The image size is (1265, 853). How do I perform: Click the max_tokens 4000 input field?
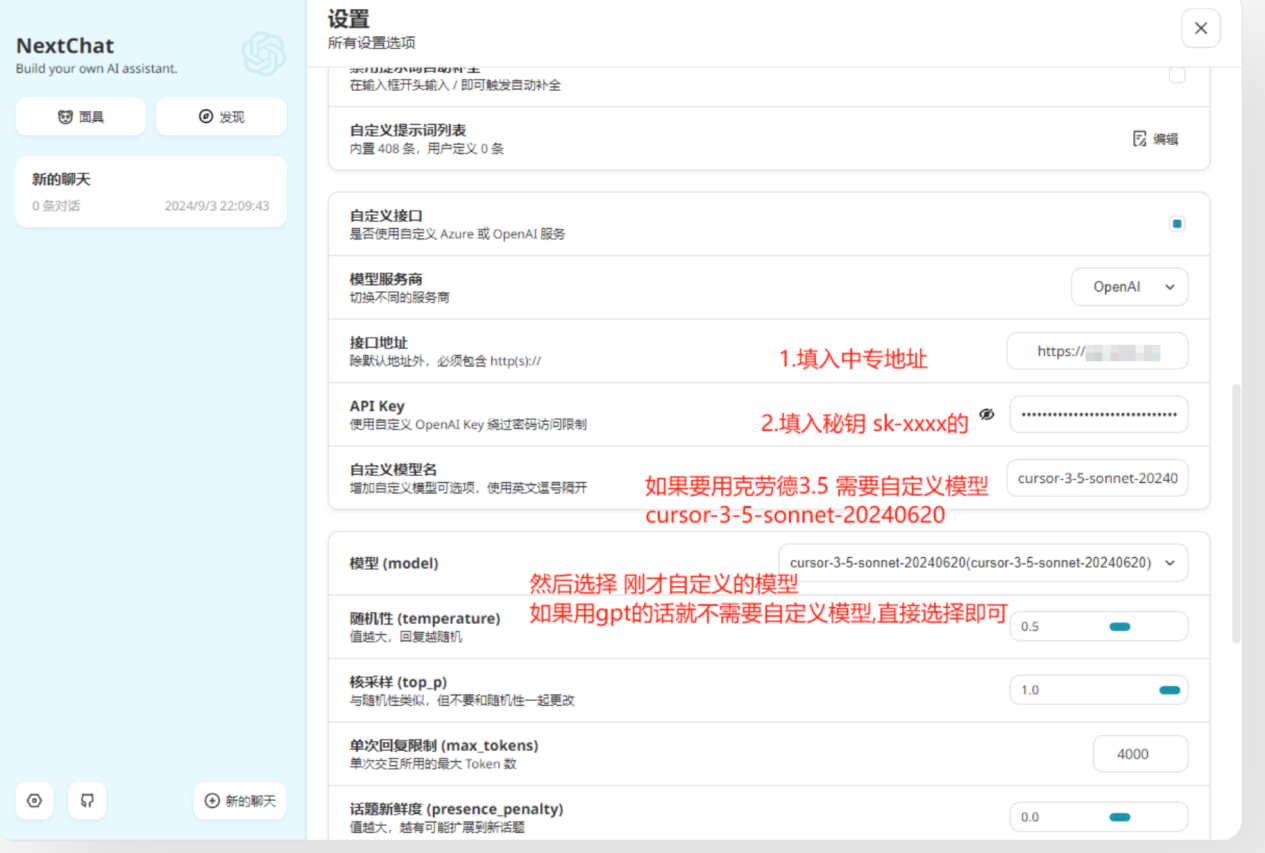pyautogui.click(x=1141, y=754)
